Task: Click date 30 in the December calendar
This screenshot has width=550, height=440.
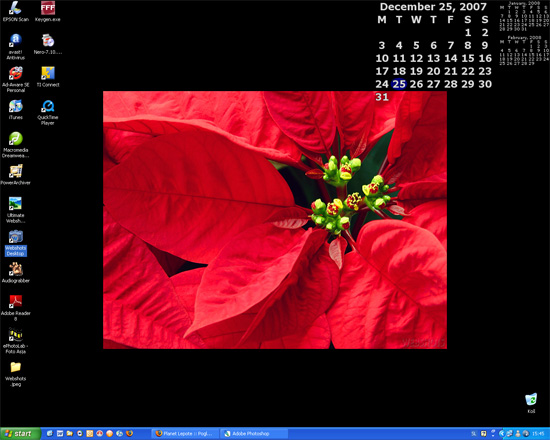Action: [x=485, y=84]
